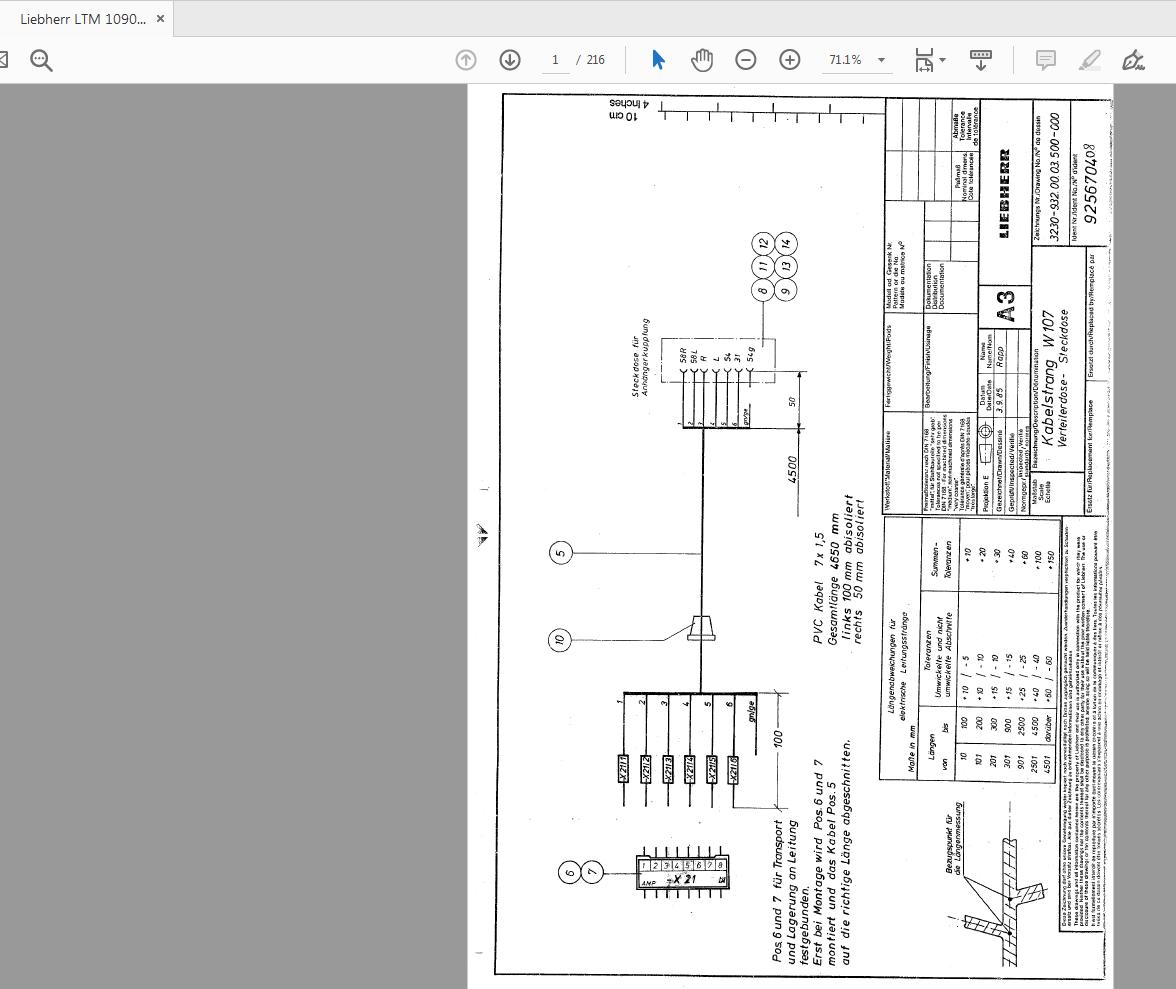Click the Add Sticky Note comment icon
This screenshot has width=1176, height=989.
point(1046,60)
